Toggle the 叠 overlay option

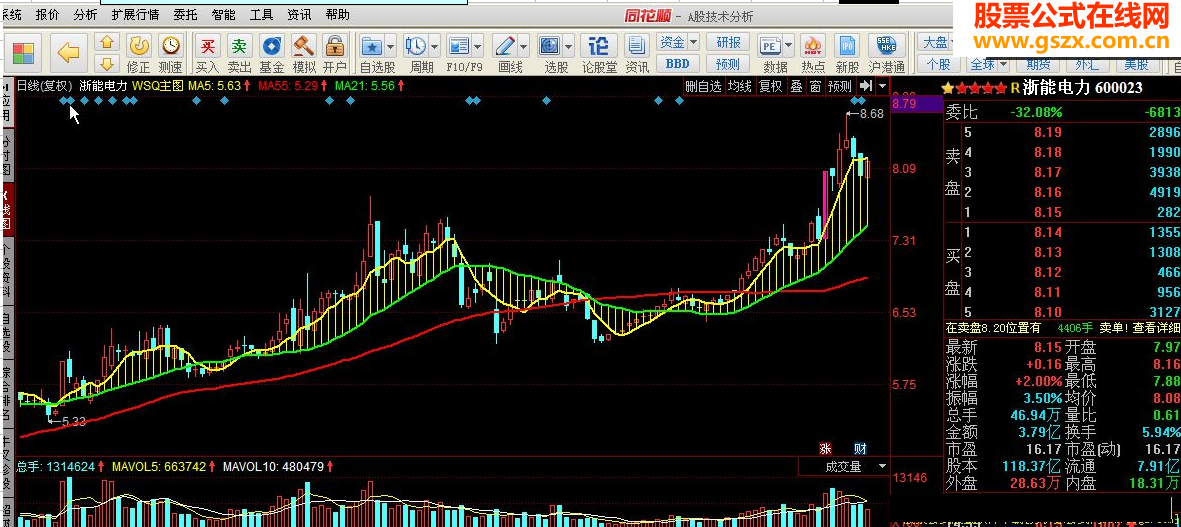(x=796, y=86)
